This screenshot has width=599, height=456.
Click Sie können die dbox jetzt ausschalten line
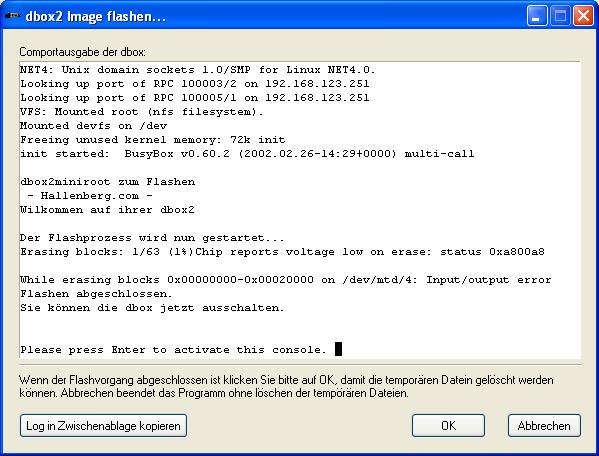(152, 308)
